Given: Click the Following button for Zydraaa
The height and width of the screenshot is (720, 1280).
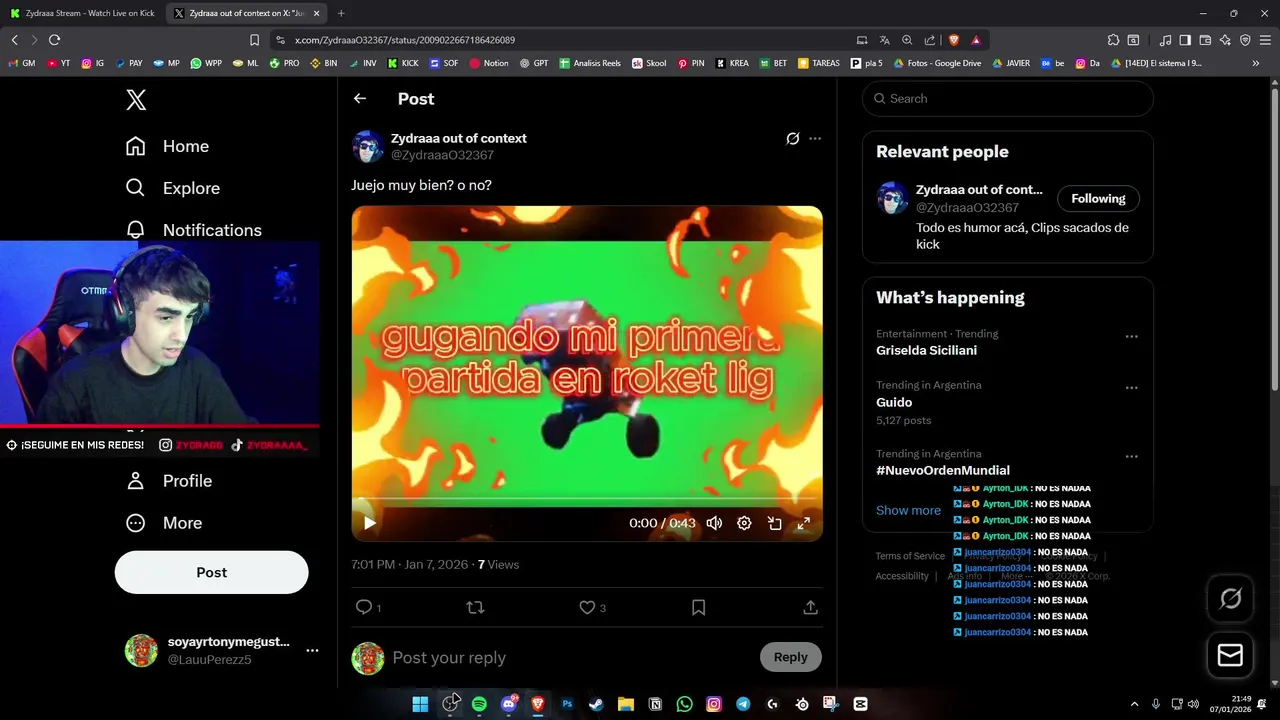Looking at the screenshot, I should [1098, 198].
